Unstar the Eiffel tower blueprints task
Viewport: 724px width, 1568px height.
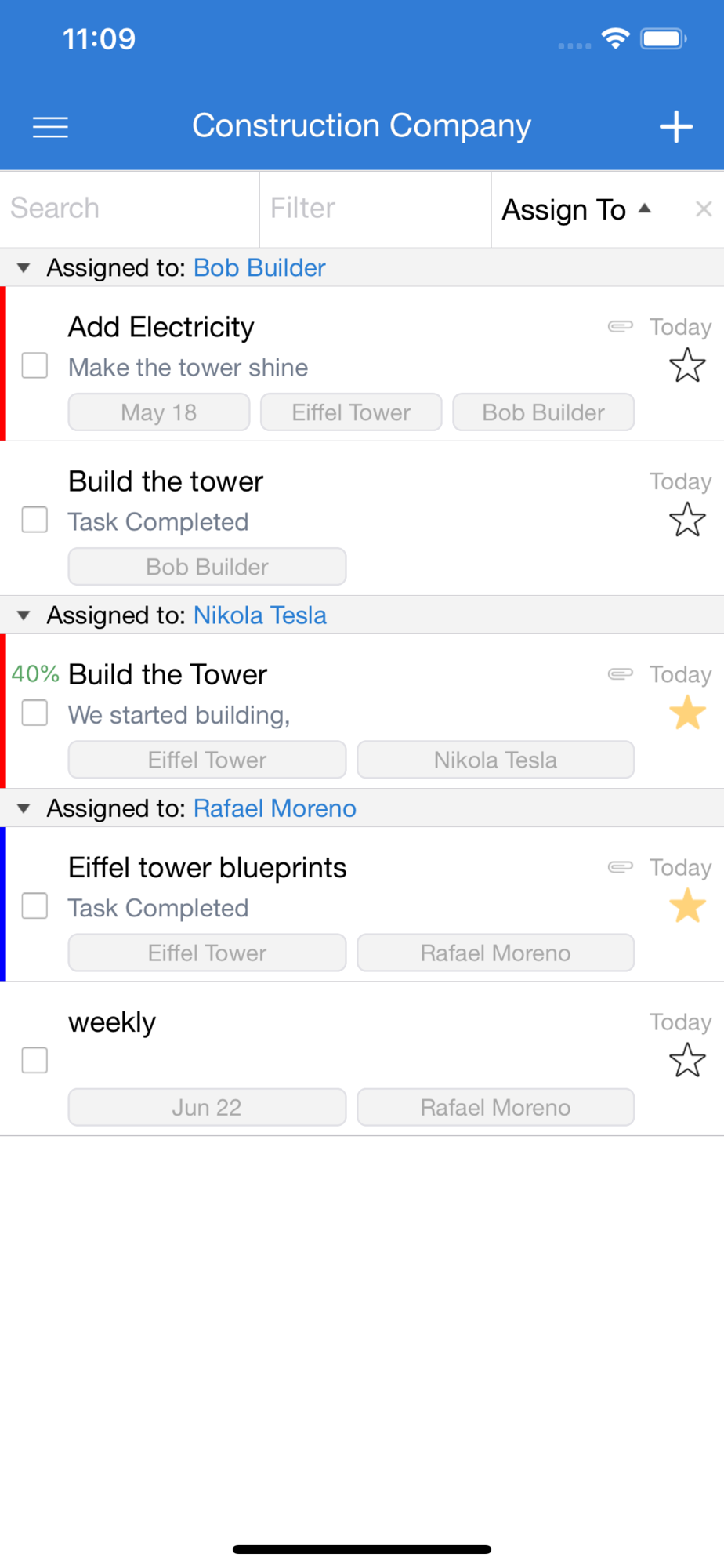coord(687,906)
